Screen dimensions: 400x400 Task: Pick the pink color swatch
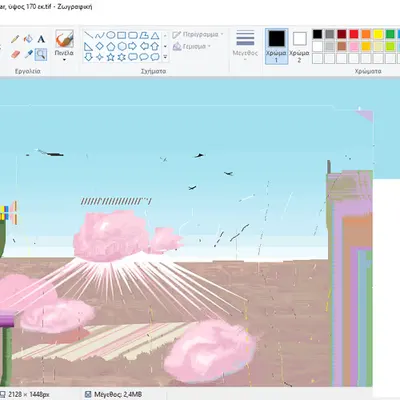tap(354, 46)
